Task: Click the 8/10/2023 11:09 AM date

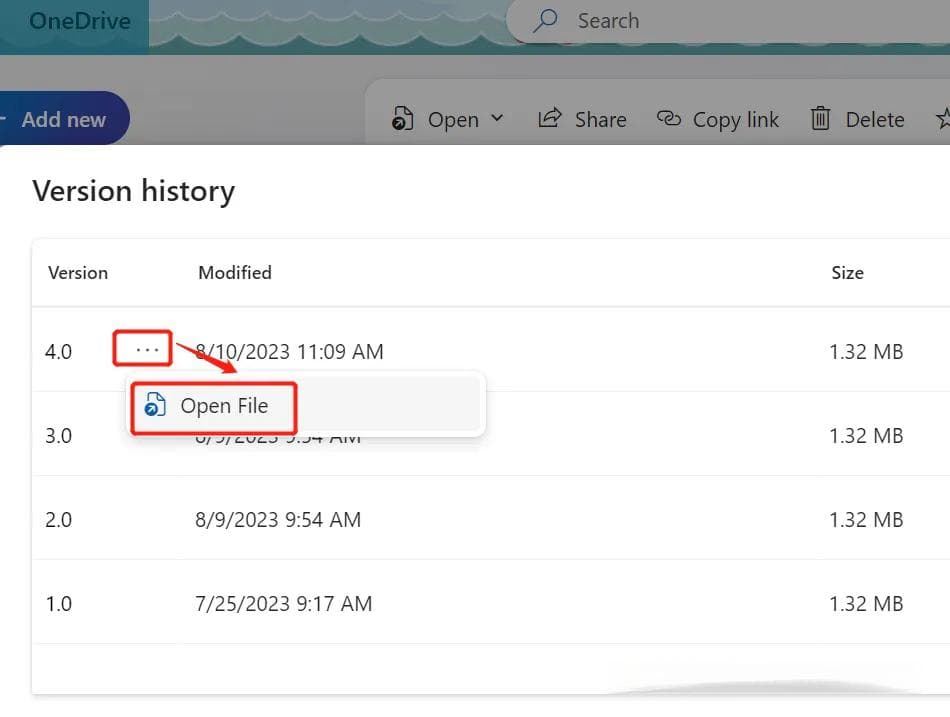Action: pos(289,352)
